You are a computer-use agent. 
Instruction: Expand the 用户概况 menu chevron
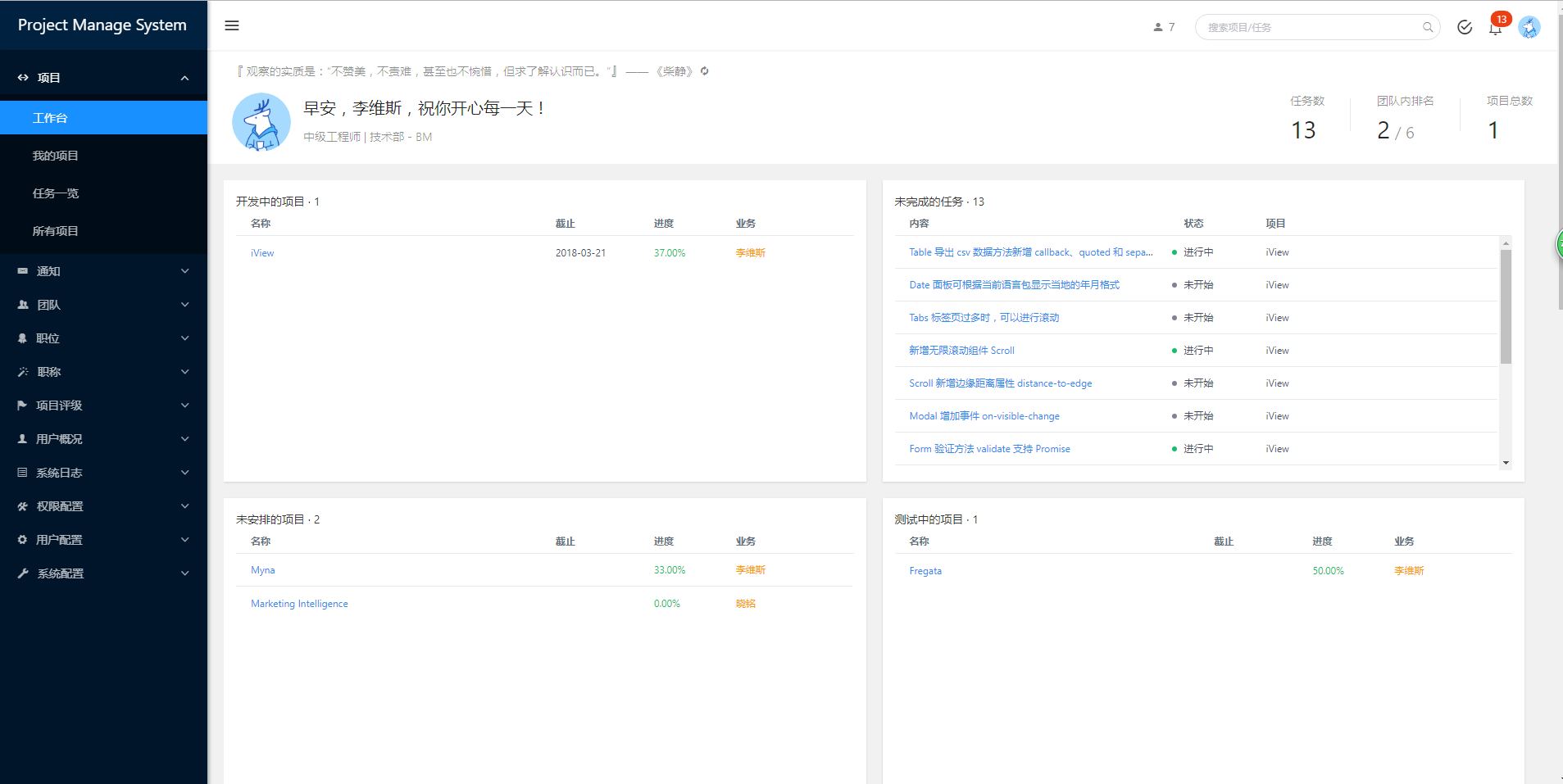tap(184, 439)
